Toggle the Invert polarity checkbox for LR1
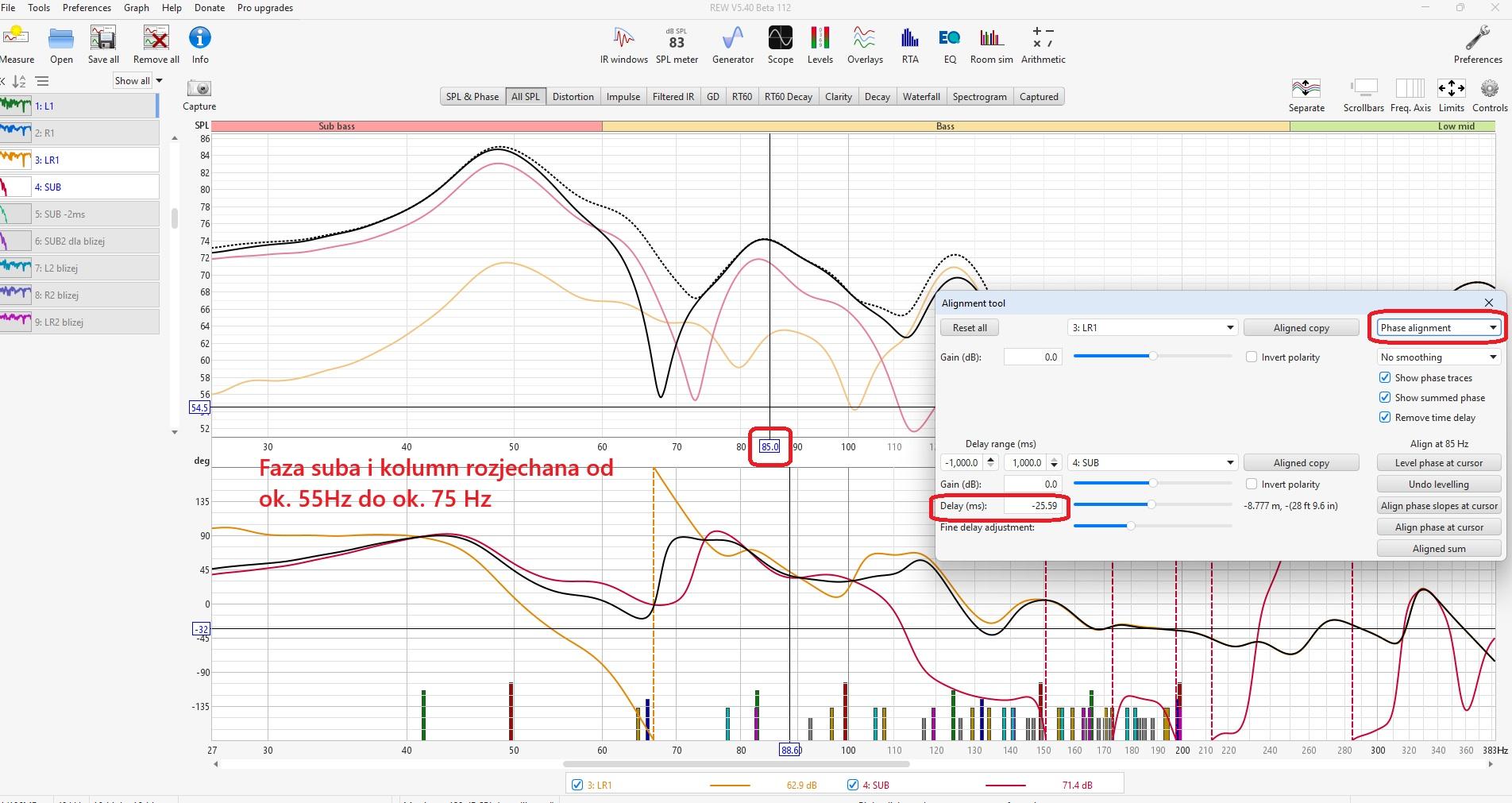This screenshot has height=803, width=1512. [1252, 357]
